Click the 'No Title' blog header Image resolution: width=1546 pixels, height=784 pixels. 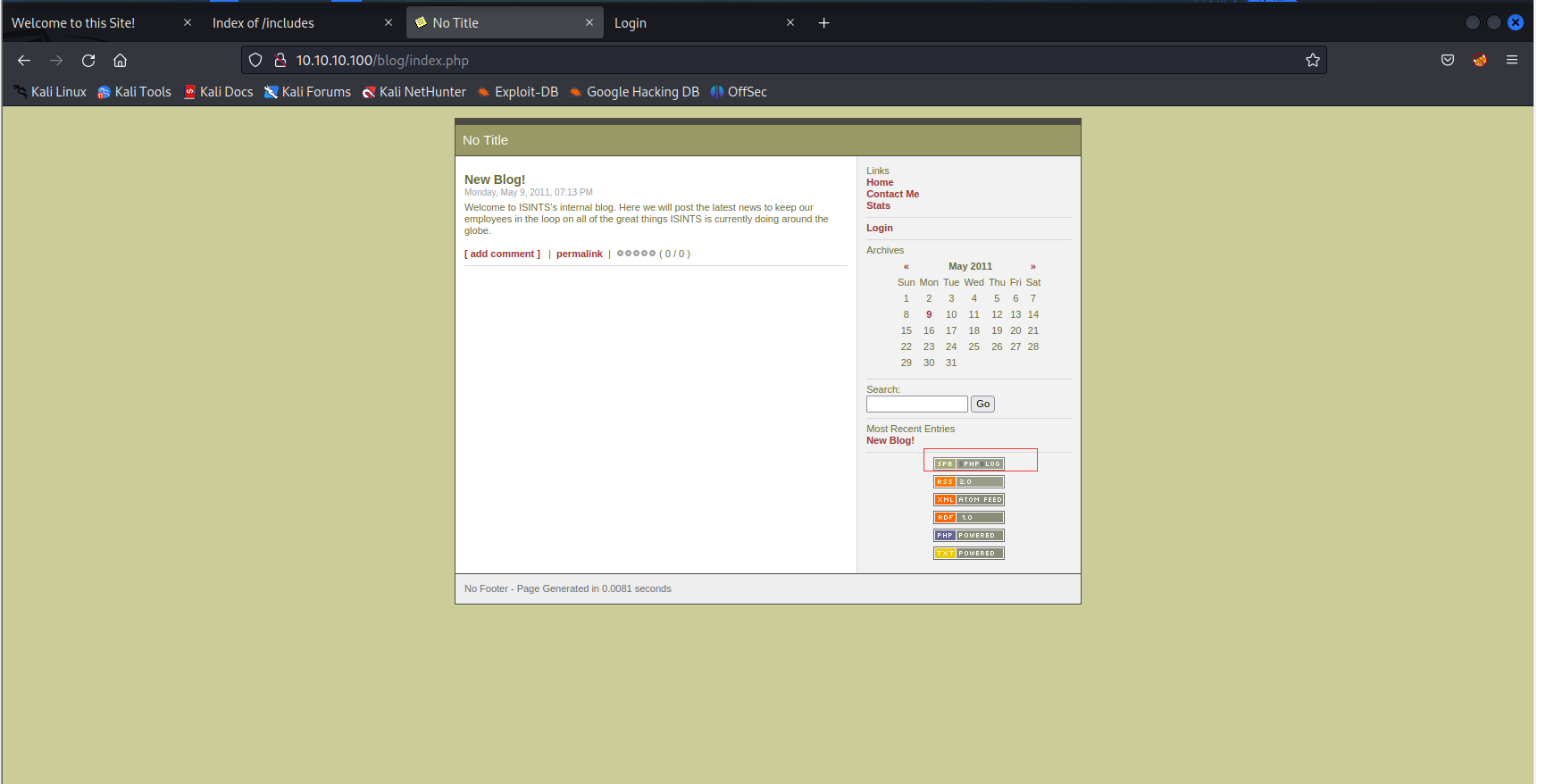(x=485, y=140)
